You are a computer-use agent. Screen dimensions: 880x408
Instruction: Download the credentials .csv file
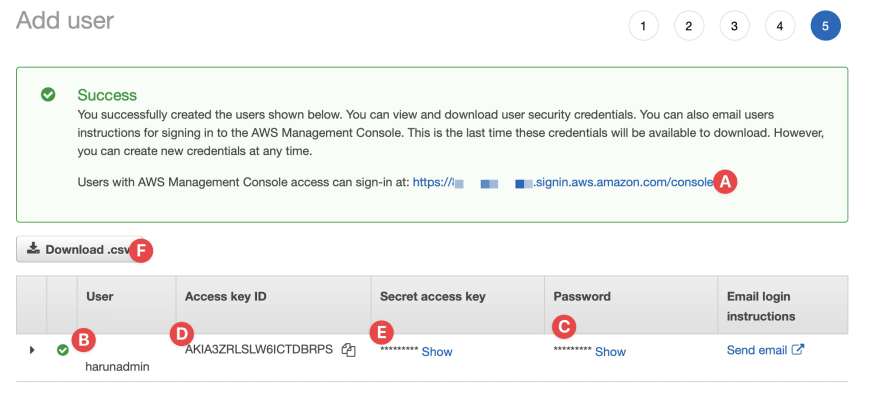(x=79, y=249)
